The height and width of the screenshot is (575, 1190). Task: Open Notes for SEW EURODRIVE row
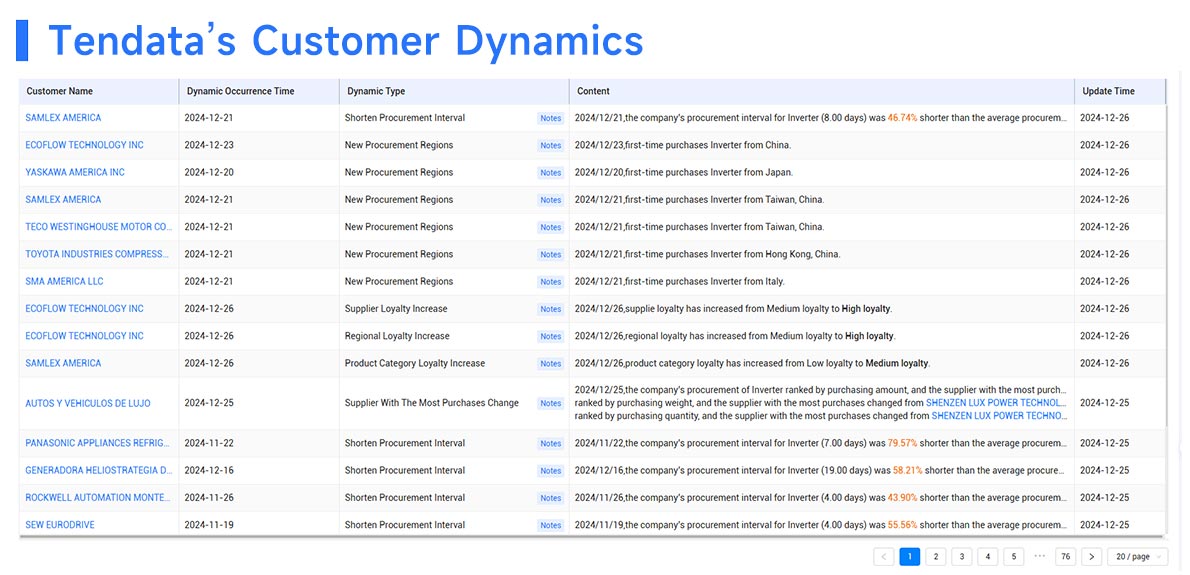tap(550, 526)
